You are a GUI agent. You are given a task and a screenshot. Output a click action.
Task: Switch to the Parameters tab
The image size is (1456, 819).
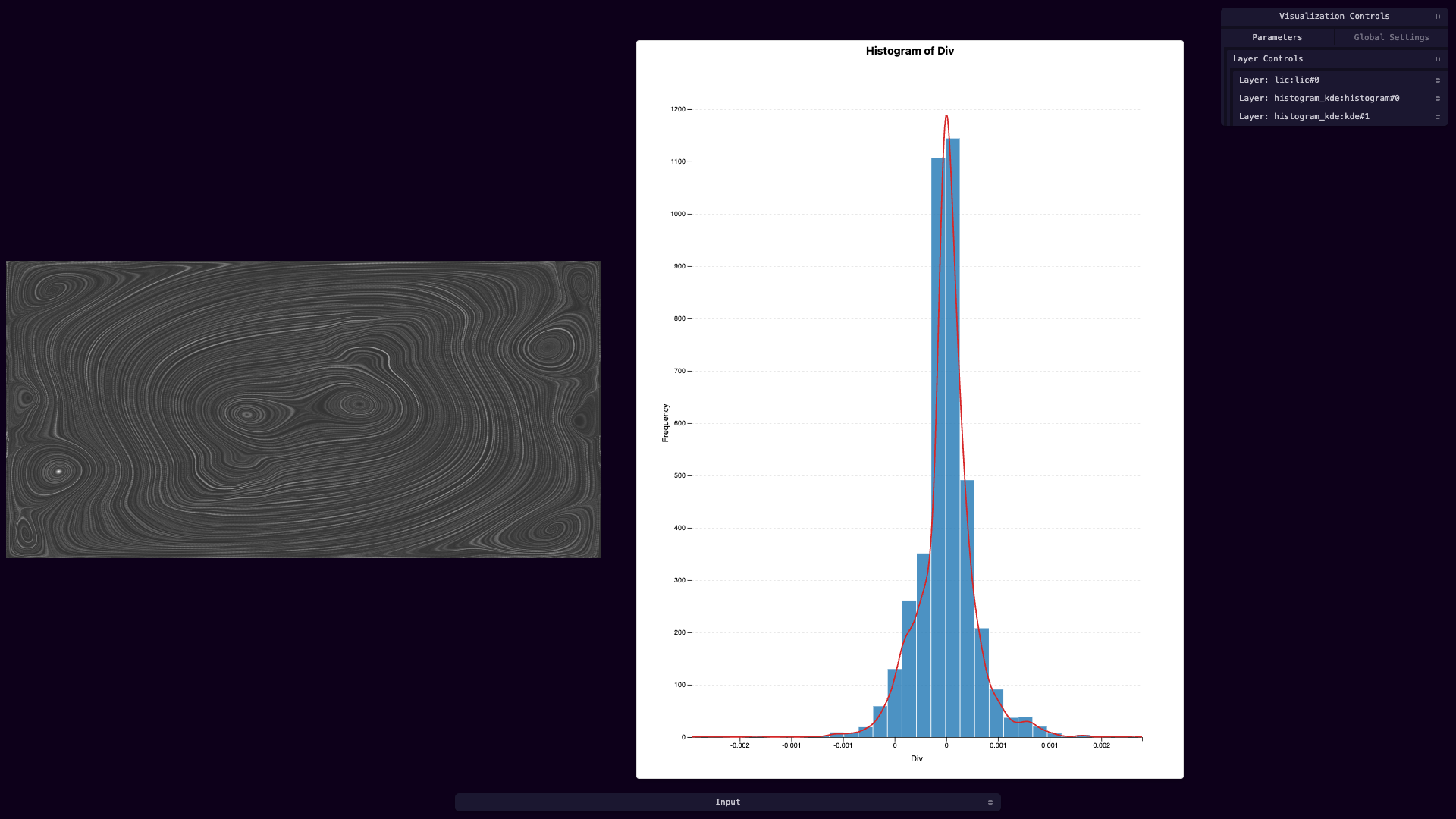click(x=1277, y=37)
